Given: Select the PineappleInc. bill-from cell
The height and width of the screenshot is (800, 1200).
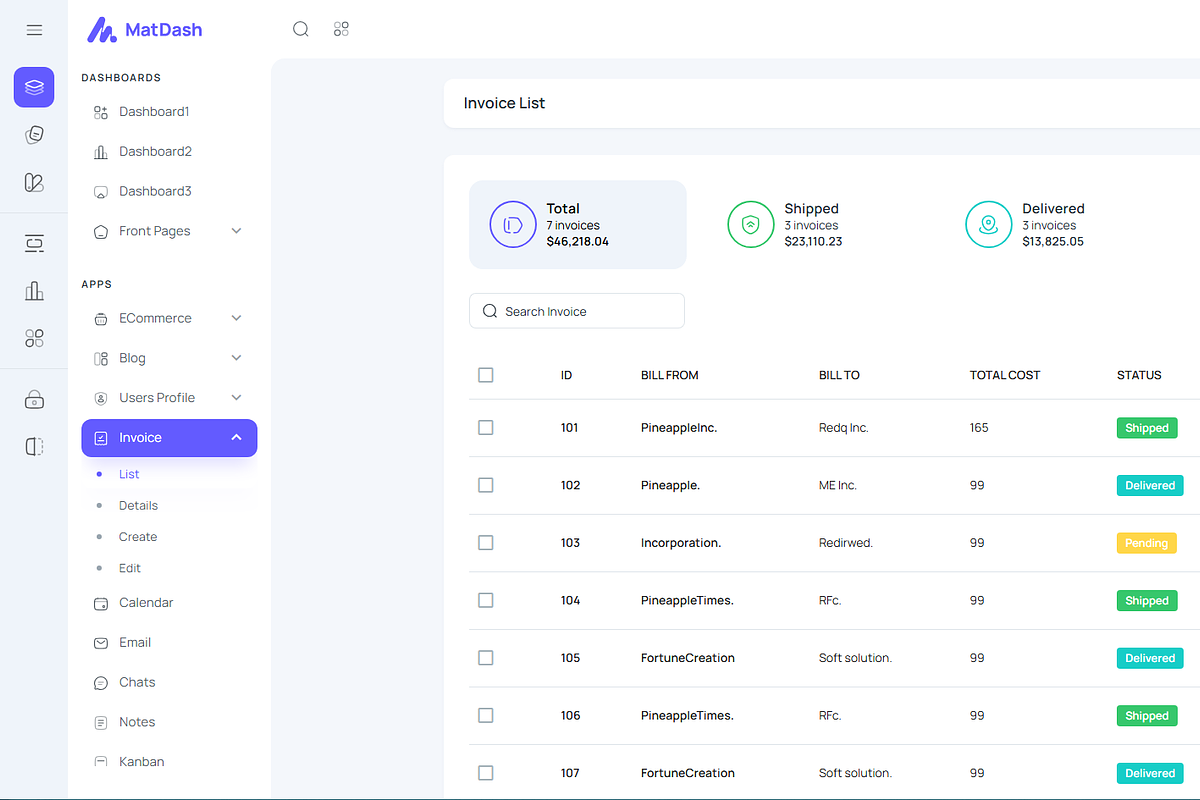Looking at the screenshot, I should click(x=679, y=428).
